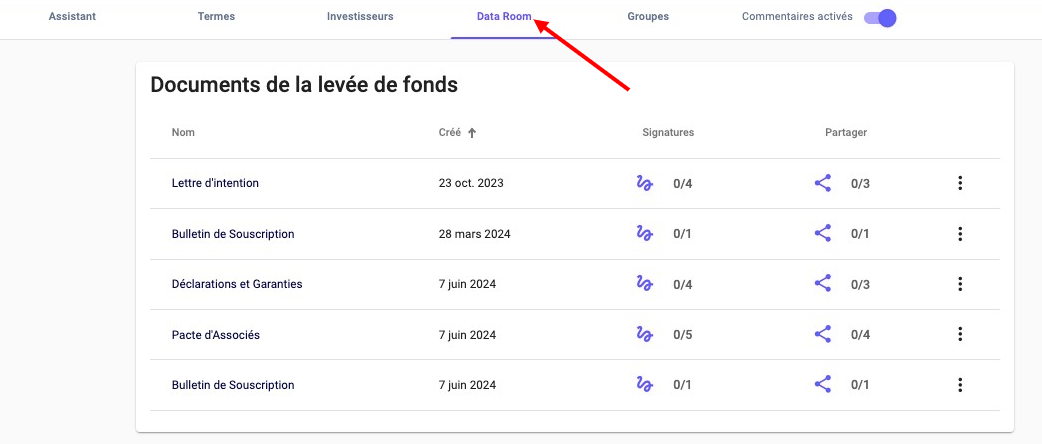Viewport: 1042px width, 444px height.
Task: Open options menu for 28 mars 2024 Bulletin
Action: pos(960,233)
